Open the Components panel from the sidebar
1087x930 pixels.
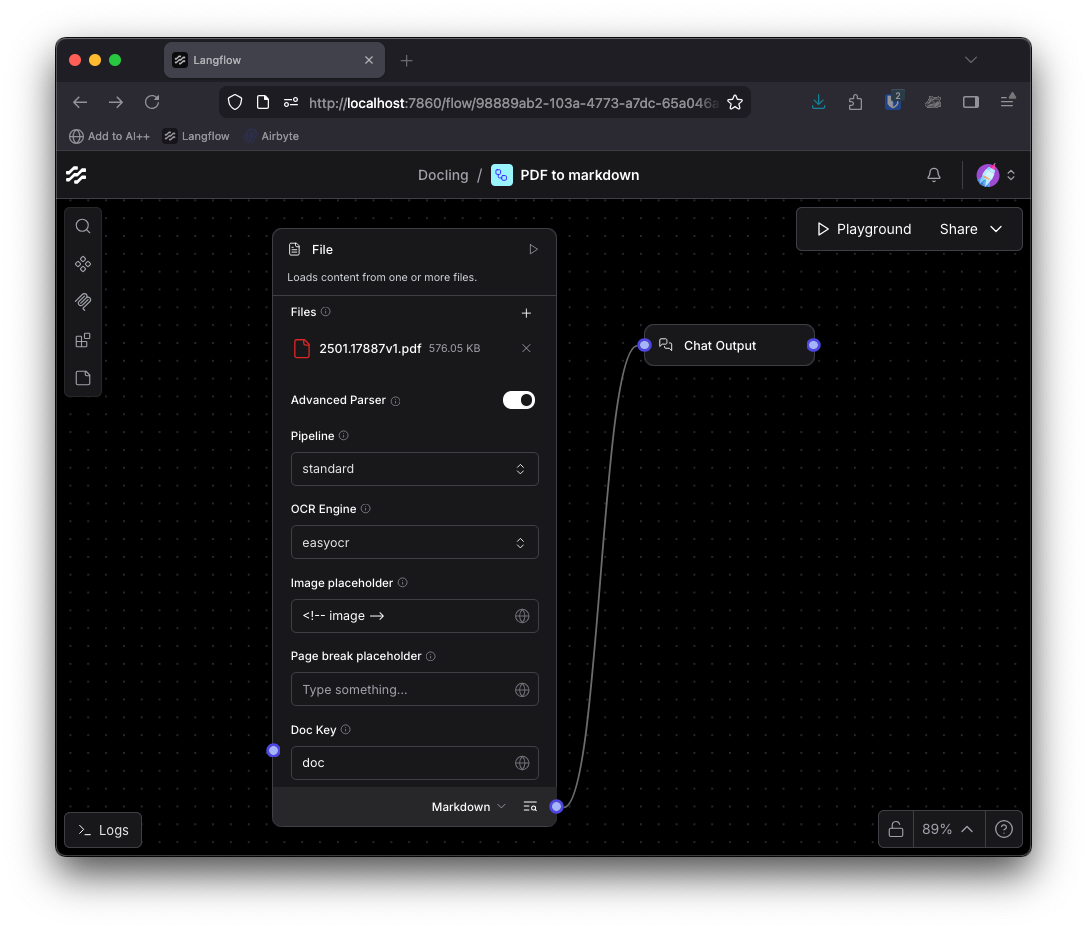[x=83, y=264]
